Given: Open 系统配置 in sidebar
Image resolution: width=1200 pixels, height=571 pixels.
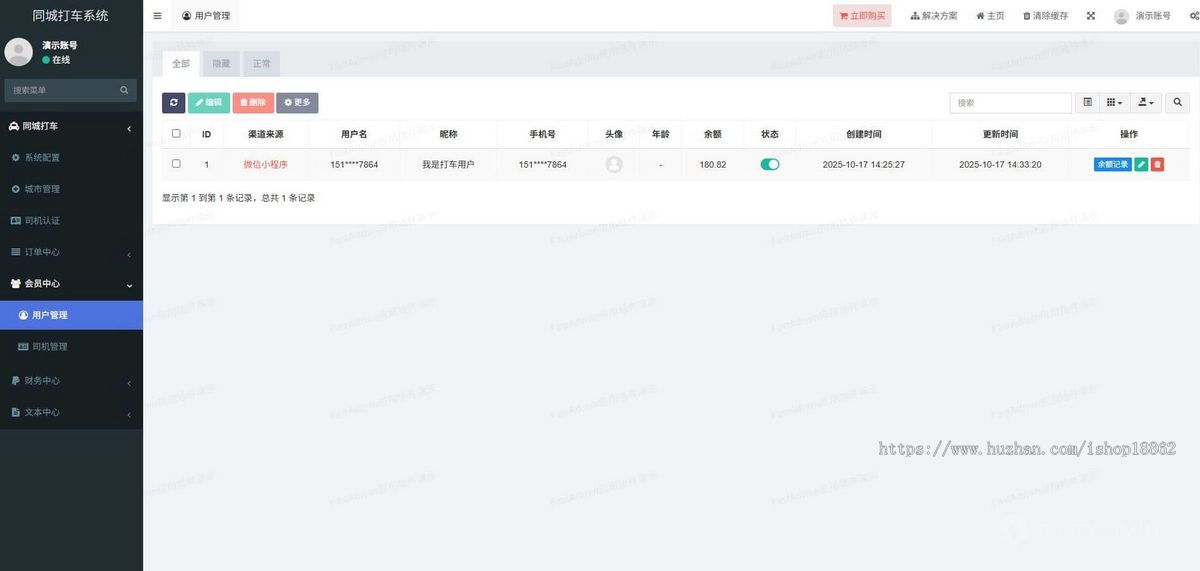Looking at the screenshot, I should click(x=71, y=158).
